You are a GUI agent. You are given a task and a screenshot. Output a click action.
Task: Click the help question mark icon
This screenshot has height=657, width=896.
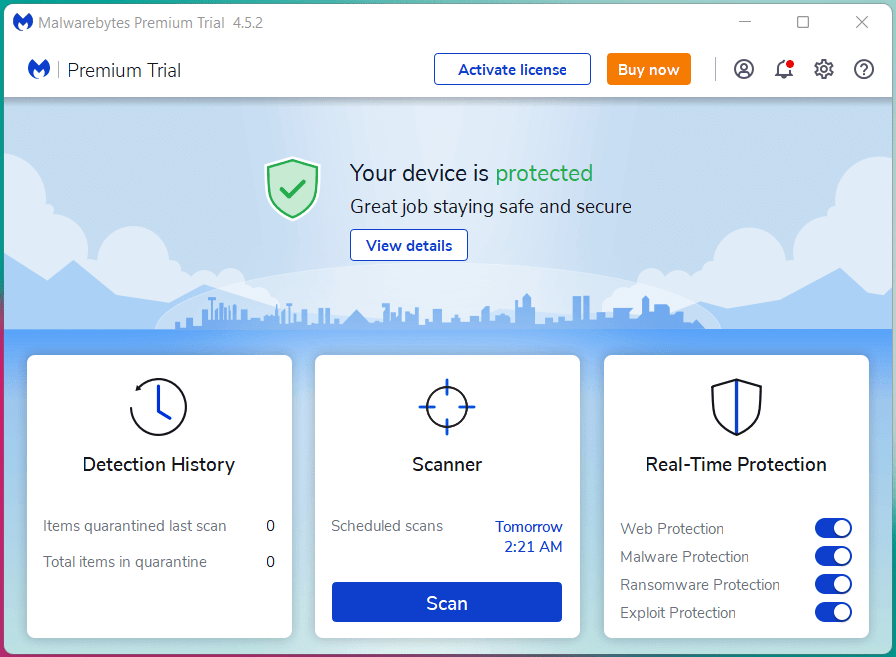(864, 69)
